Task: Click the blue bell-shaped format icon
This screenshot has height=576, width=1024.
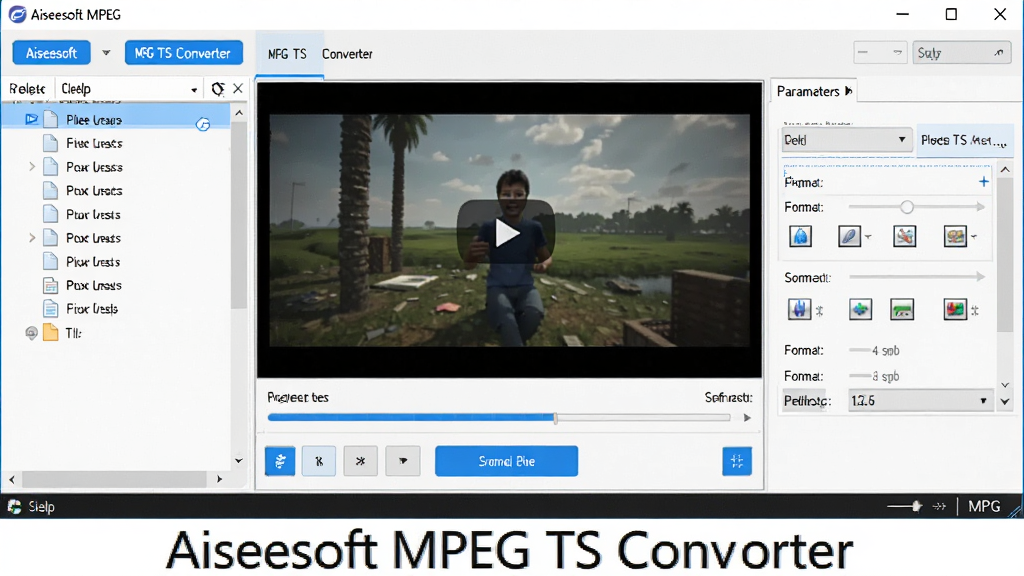Action: click(800, 236)
